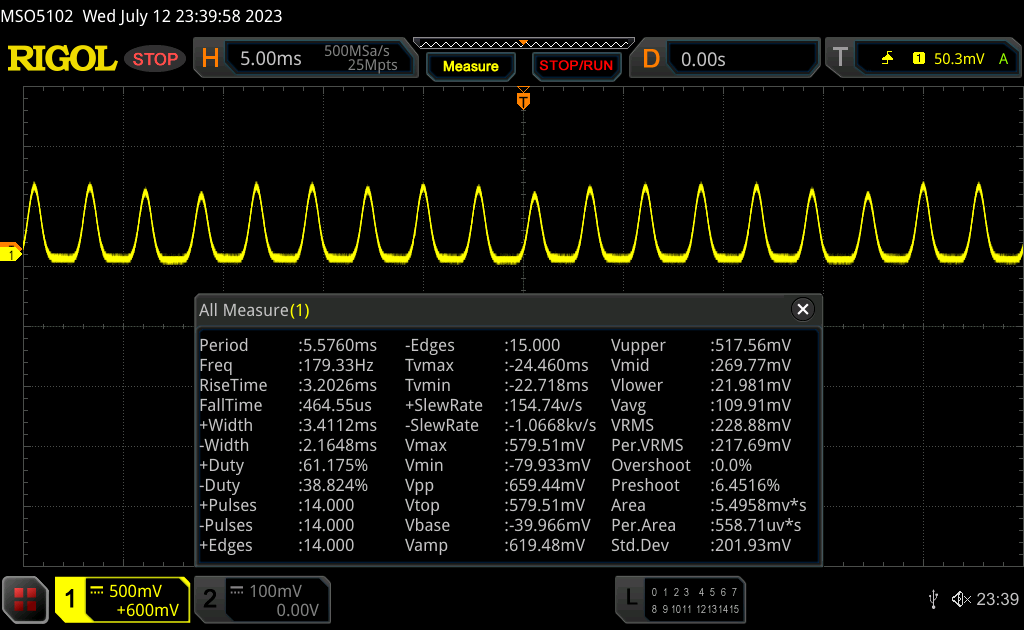
Task: Open the 0.00s delay offset setting
Action: click(740, 59)
